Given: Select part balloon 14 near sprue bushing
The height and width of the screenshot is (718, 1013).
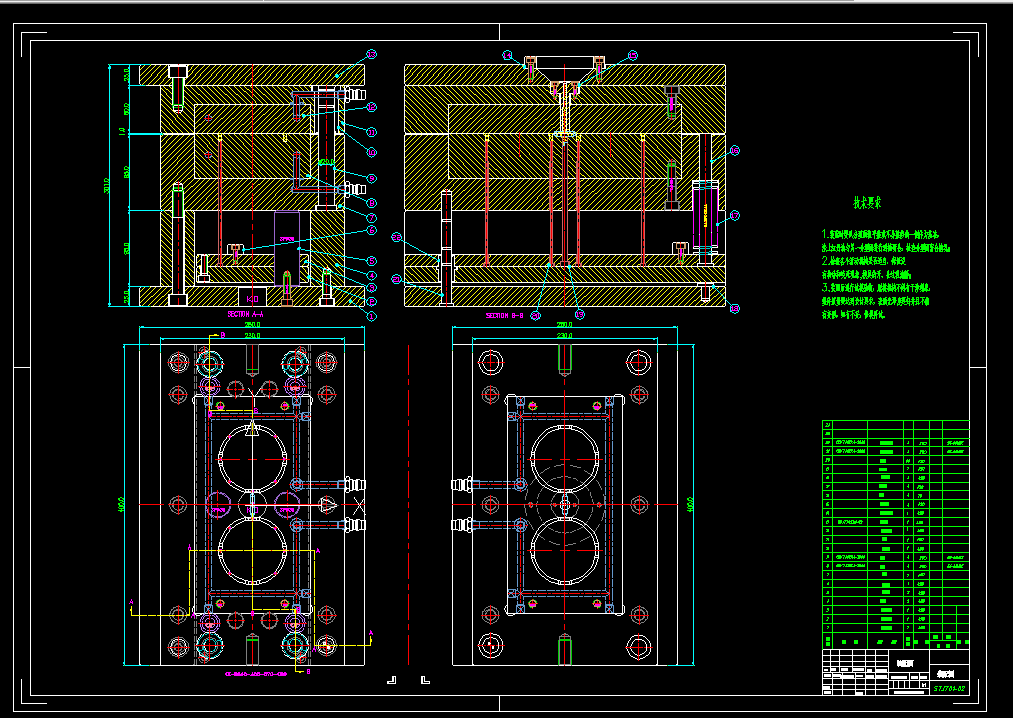Looking at the screenshot, I should (x=507, y=56).
